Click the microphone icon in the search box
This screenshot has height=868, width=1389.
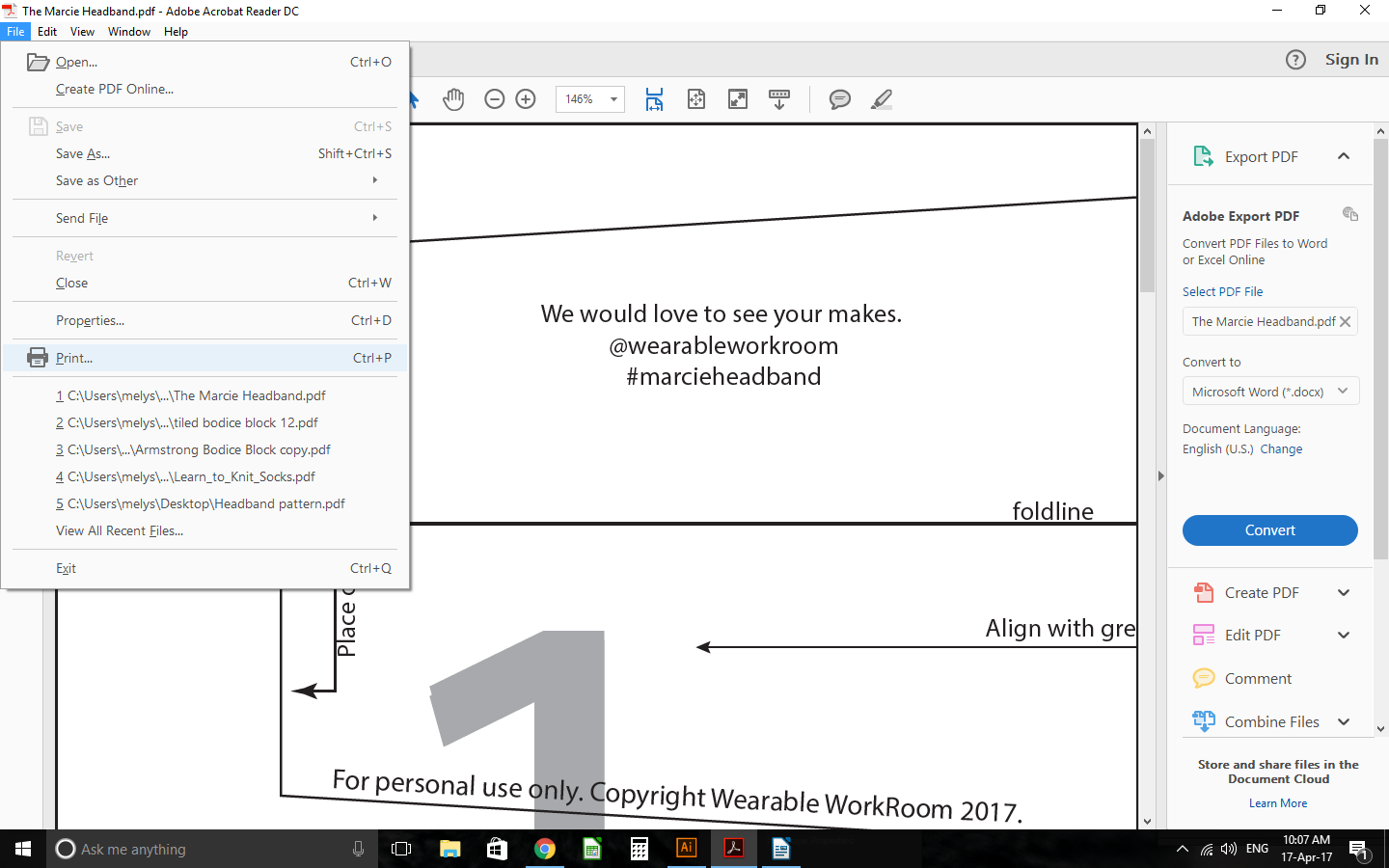point(358,849)
